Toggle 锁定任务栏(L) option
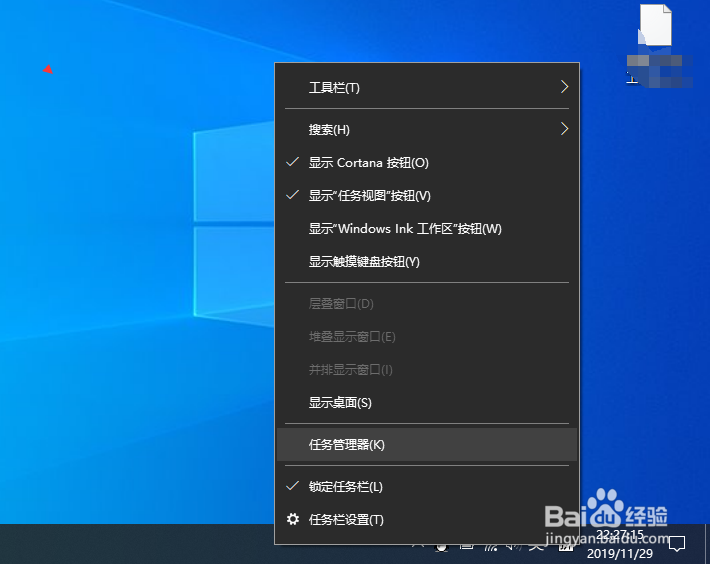The image size is (710, 564). [x=427, y=487]
